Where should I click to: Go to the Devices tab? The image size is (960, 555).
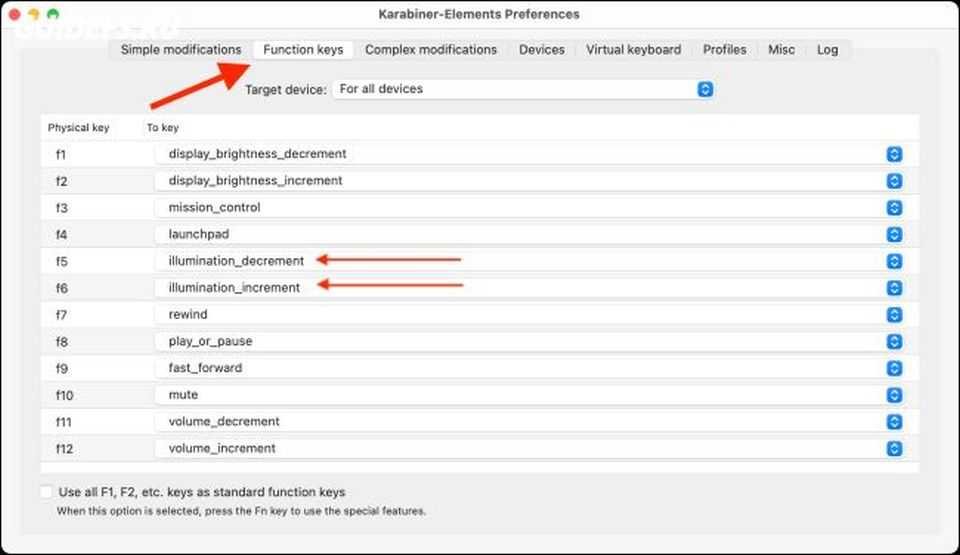click(541, 49)
